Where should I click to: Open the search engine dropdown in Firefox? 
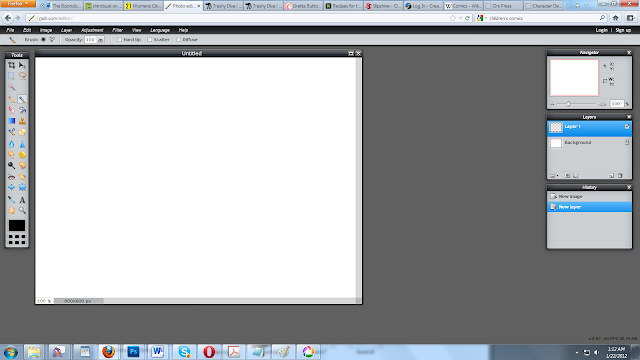coord(482,18)
